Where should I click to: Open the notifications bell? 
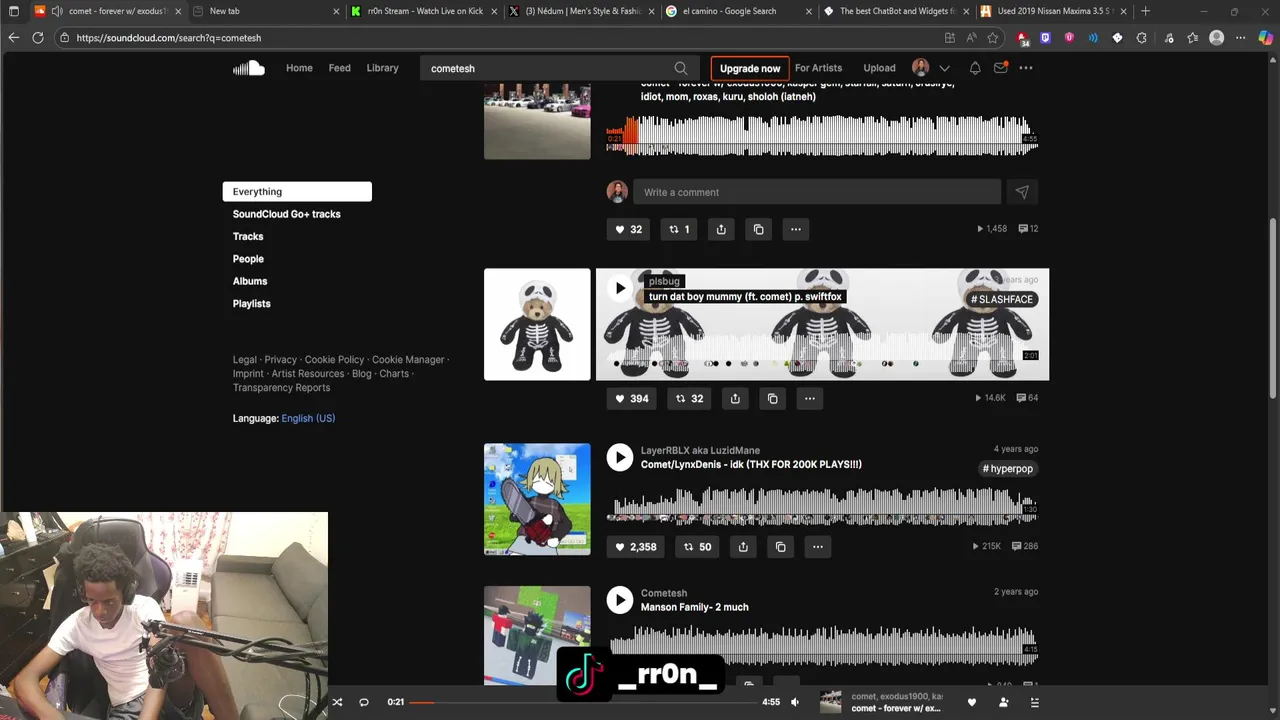click(975, 68)
